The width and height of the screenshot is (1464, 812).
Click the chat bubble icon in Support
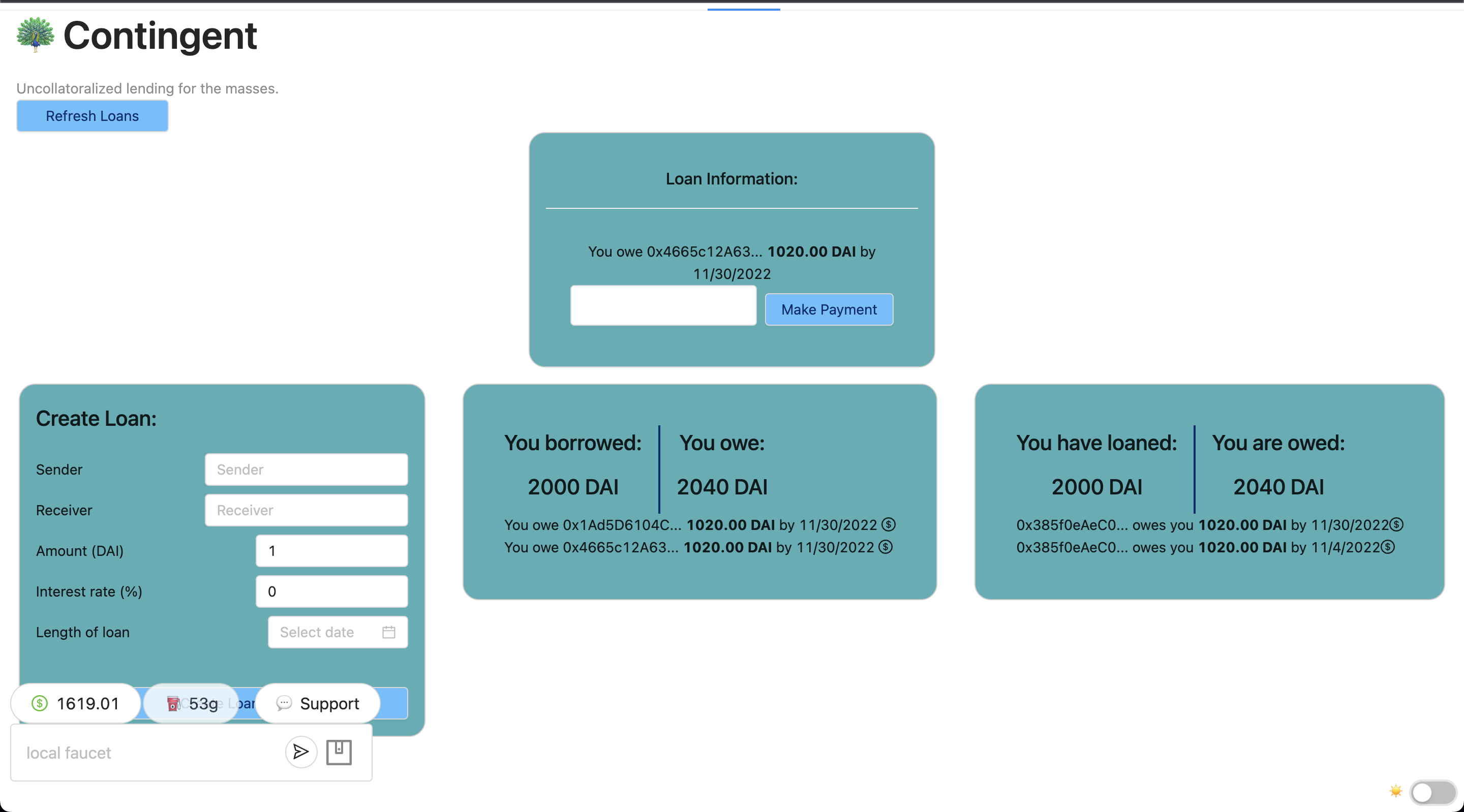click(x=284, y=703)
